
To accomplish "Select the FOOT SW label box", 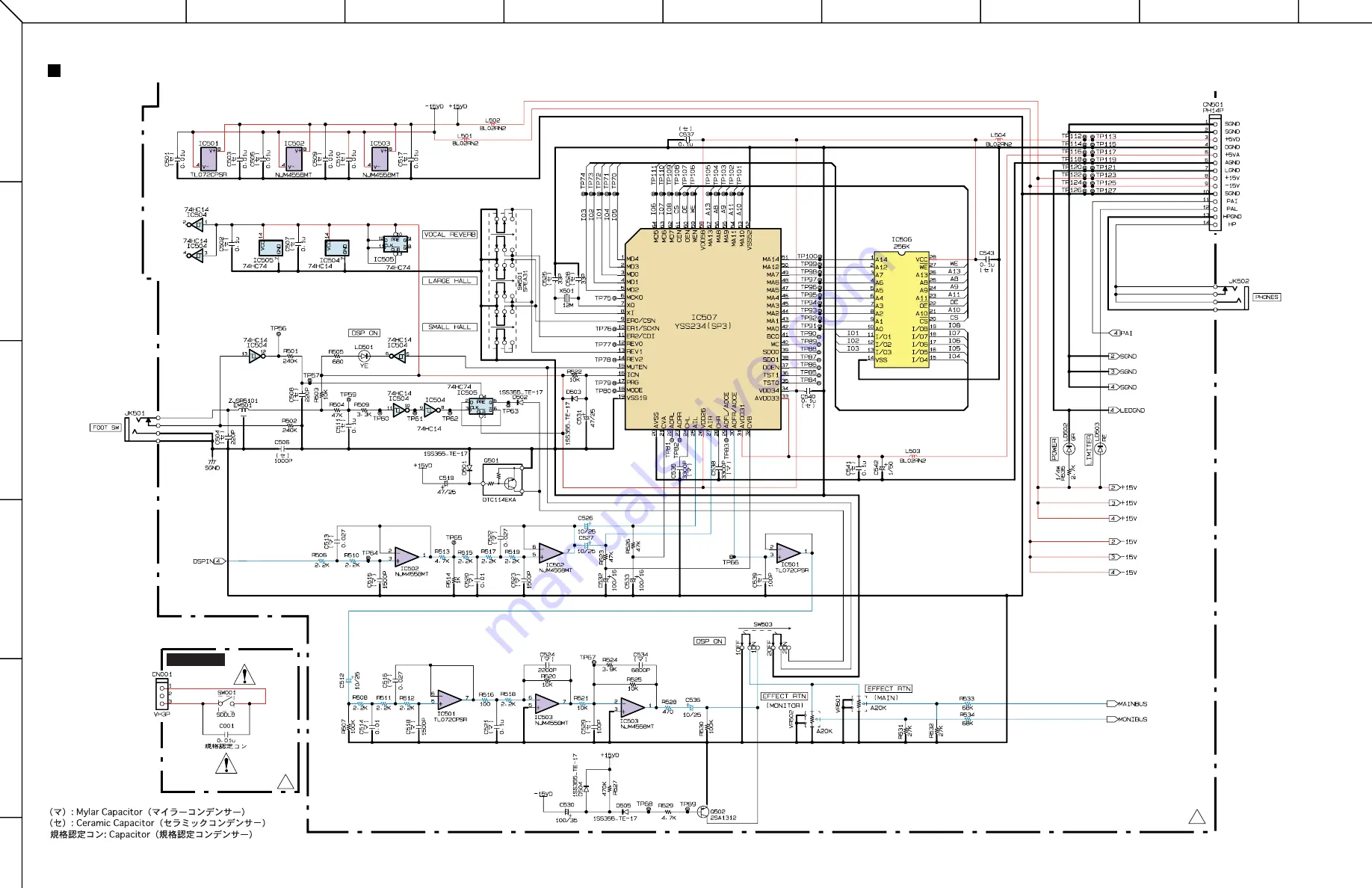I will (105, 428).
